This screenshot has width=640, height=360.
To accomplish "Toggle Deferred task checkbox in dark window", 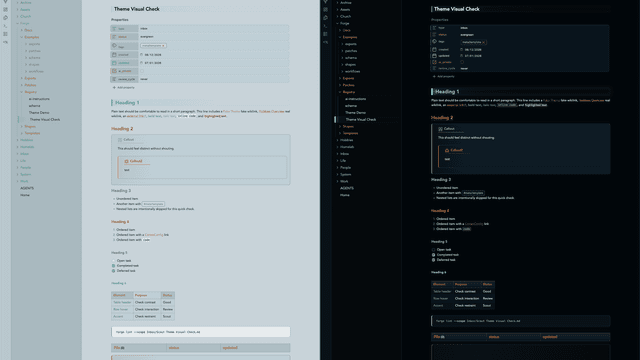I will (433, 260).
